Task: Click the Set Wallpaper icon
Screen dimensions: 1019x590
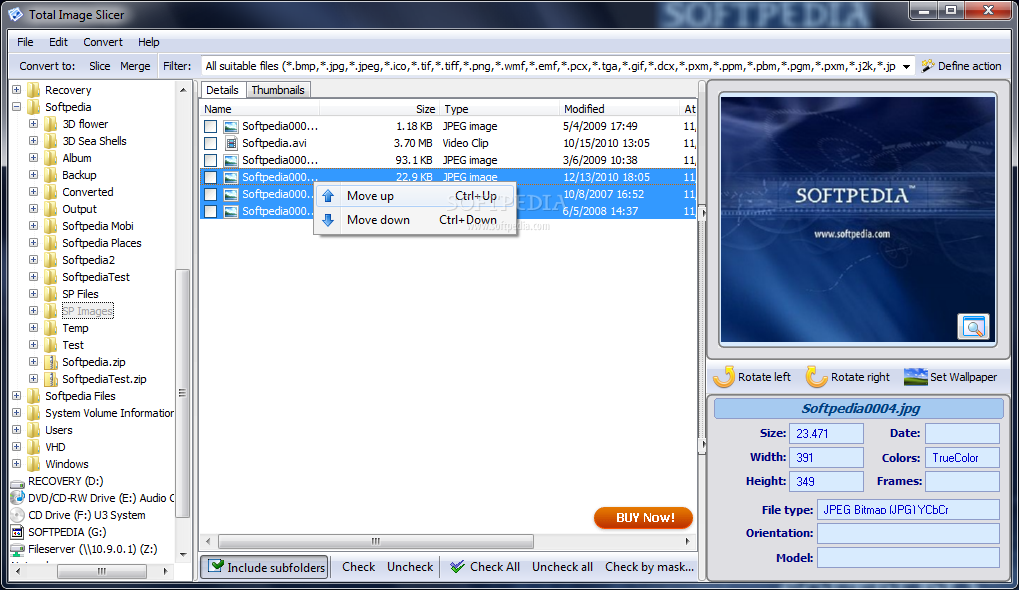Action: tap(916, 377)
